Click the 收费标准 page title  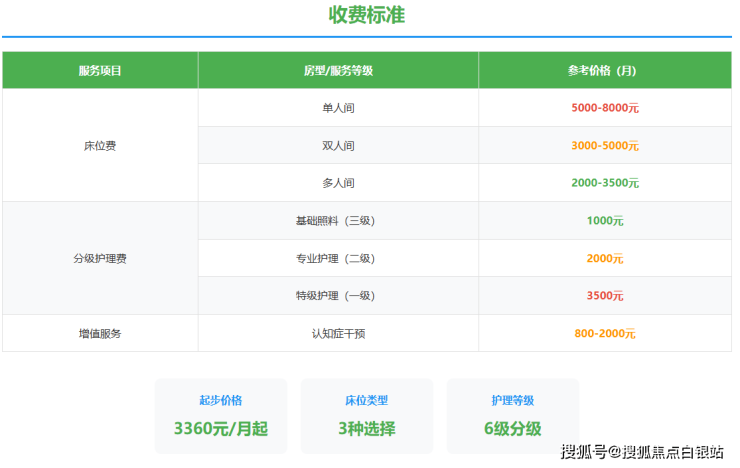[x=366, y=16]
